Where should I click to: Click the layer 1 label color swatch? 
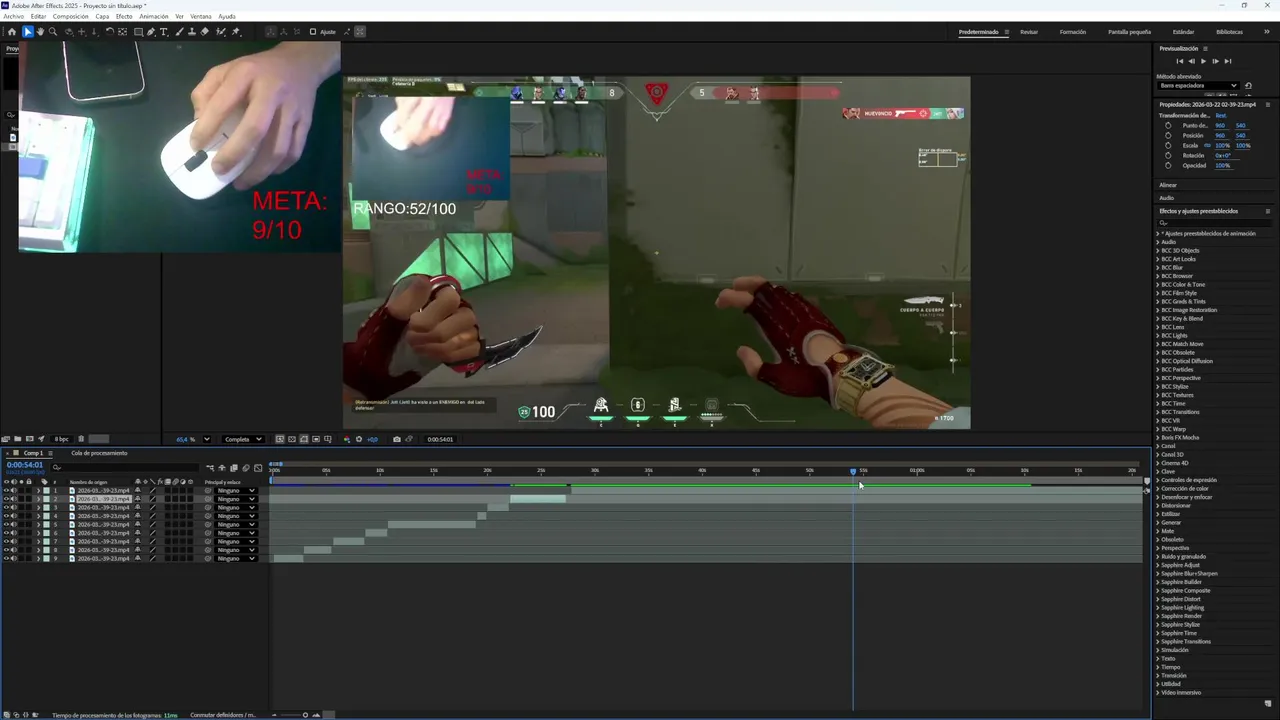click(x=46, y=491)
